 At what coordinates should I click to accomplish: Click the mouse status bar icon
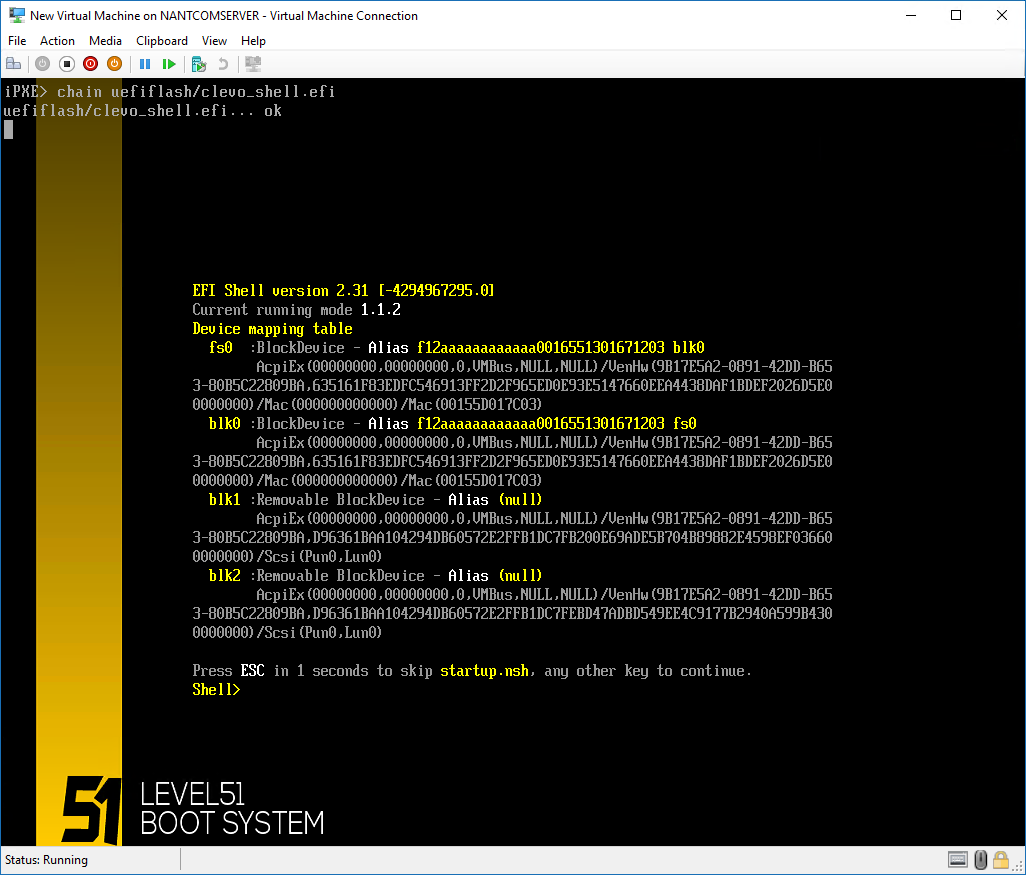pos(981,860)
